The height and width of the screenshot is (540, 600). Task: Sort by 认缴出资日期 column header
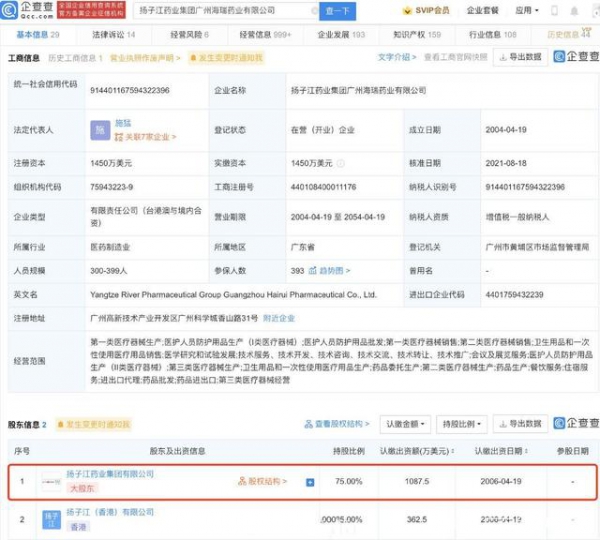tap(501, 451)
